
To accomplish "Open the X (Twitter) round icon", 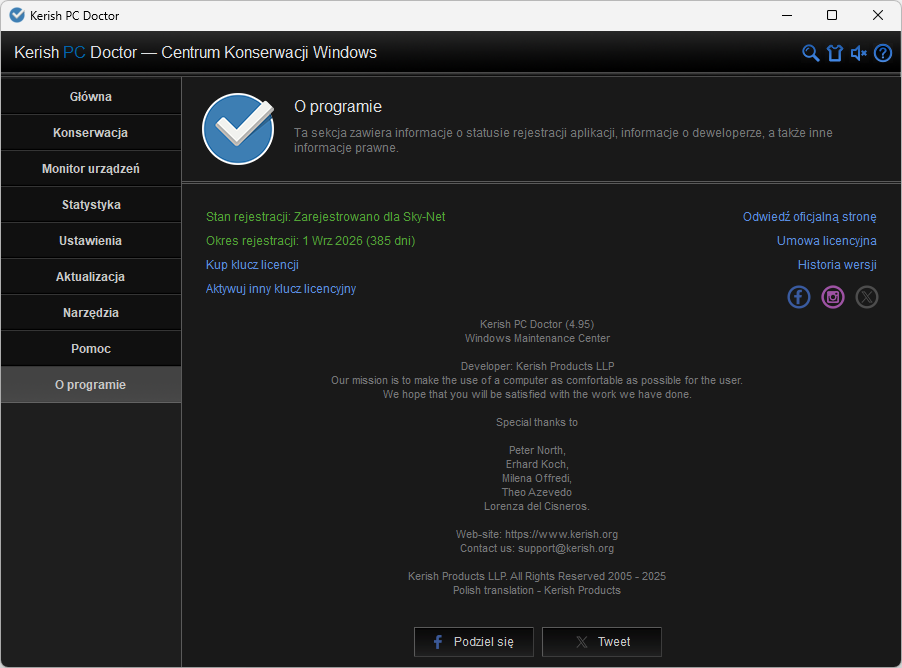I will 866,297.
